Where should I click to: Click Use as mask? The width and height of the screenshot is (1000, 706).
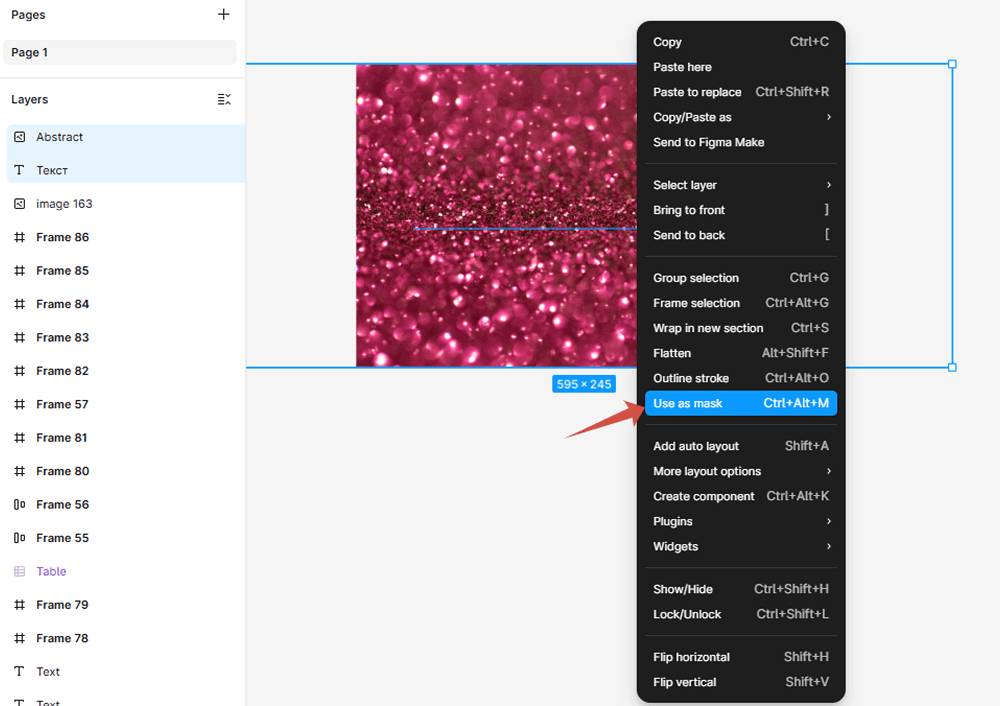click(741, 403)
